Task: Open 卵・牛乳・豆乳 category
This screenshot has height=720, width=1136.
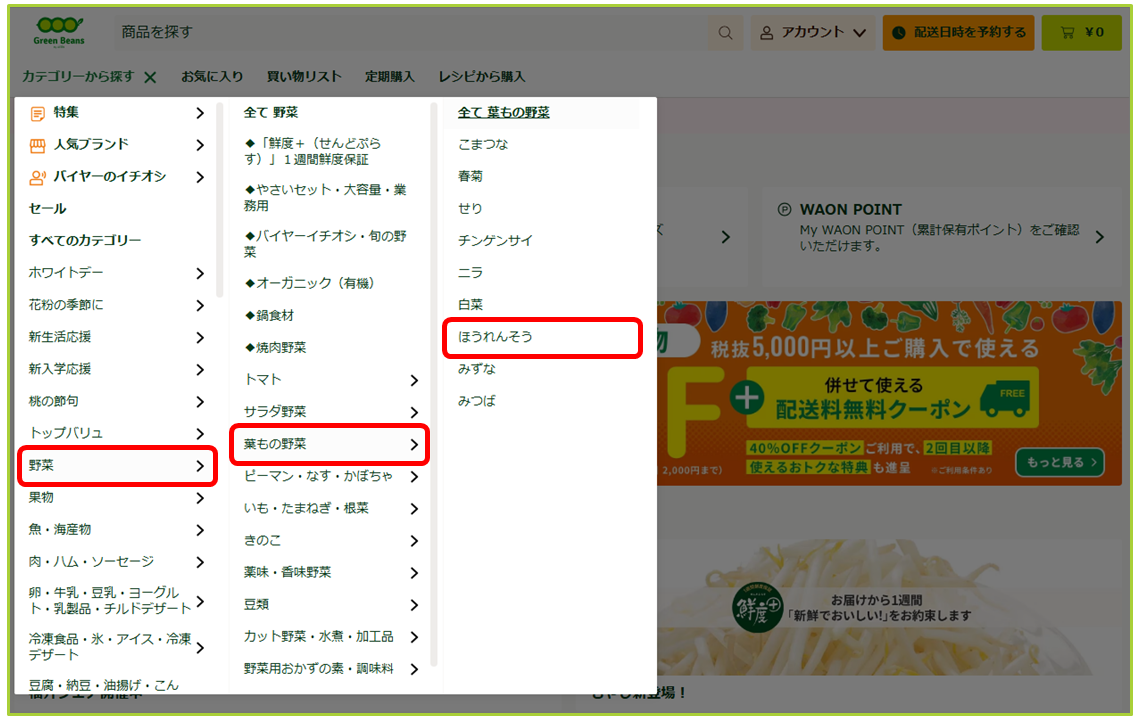Action: tap(117, 600)
